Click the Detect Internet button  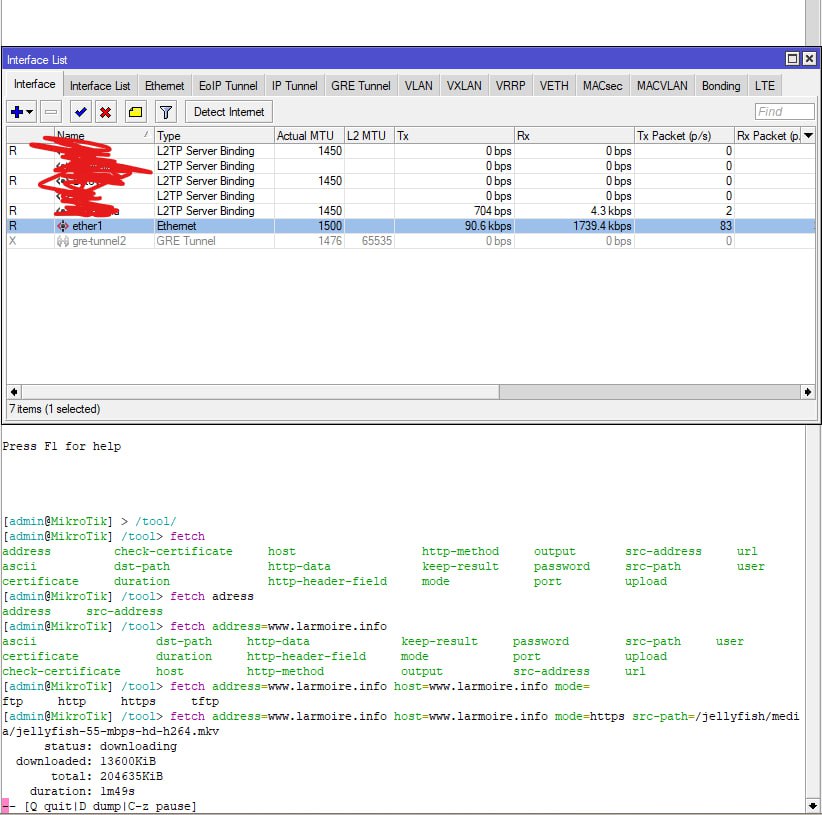pos(229,112)
